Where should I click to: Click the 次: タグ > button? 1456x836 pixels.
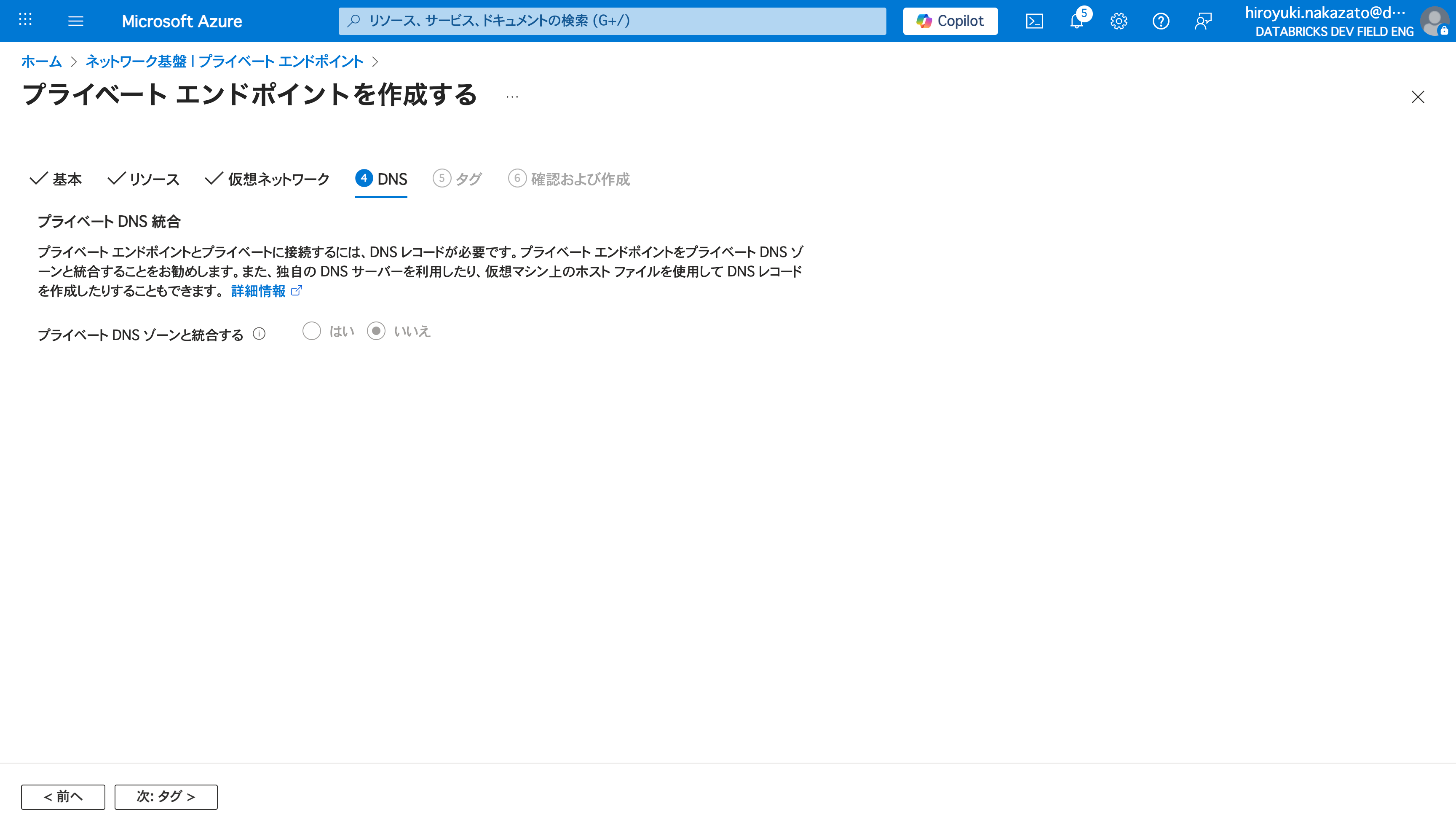coord(166,796)
